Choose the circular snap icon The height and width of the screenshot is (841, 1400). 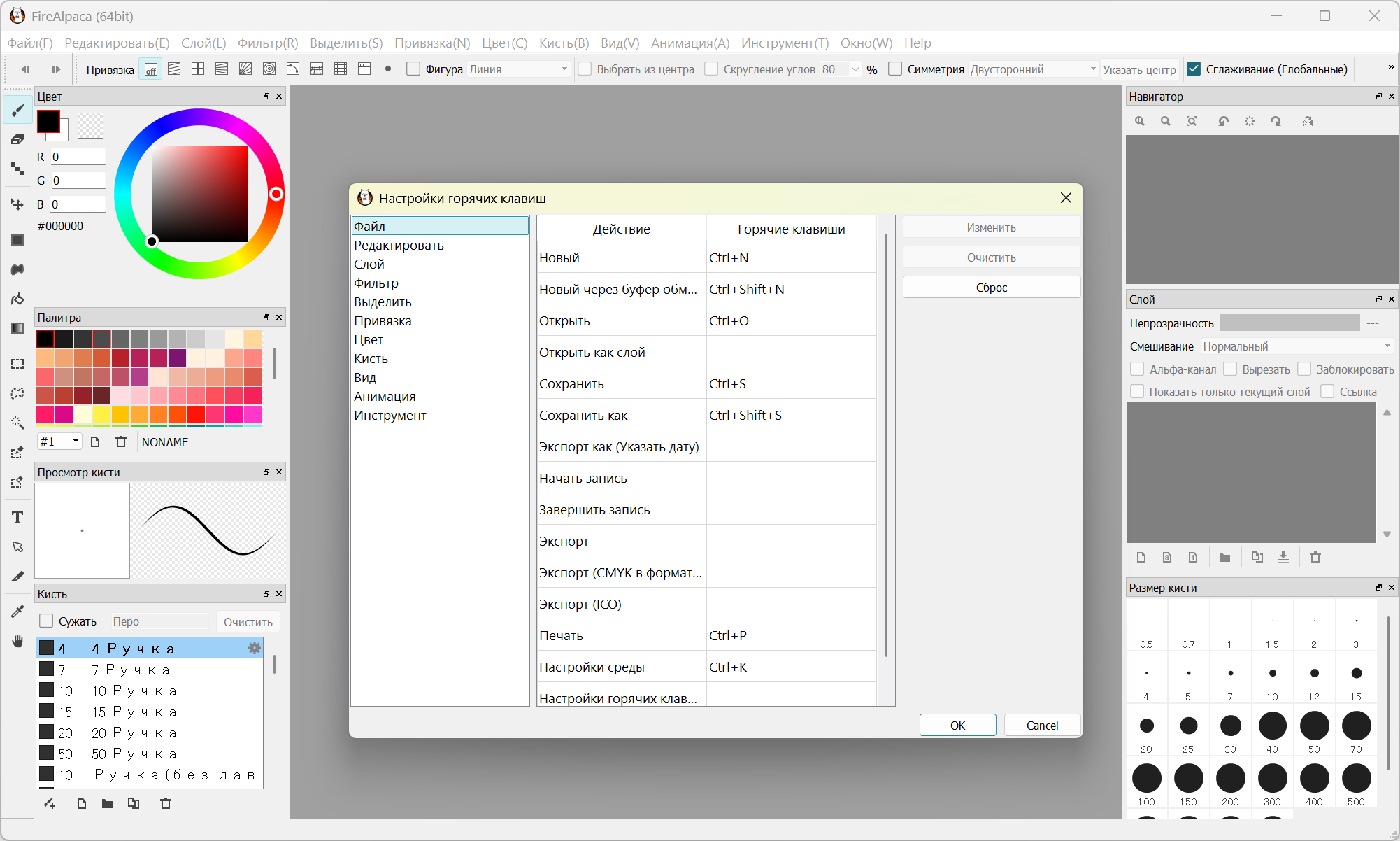pos(269,69)
